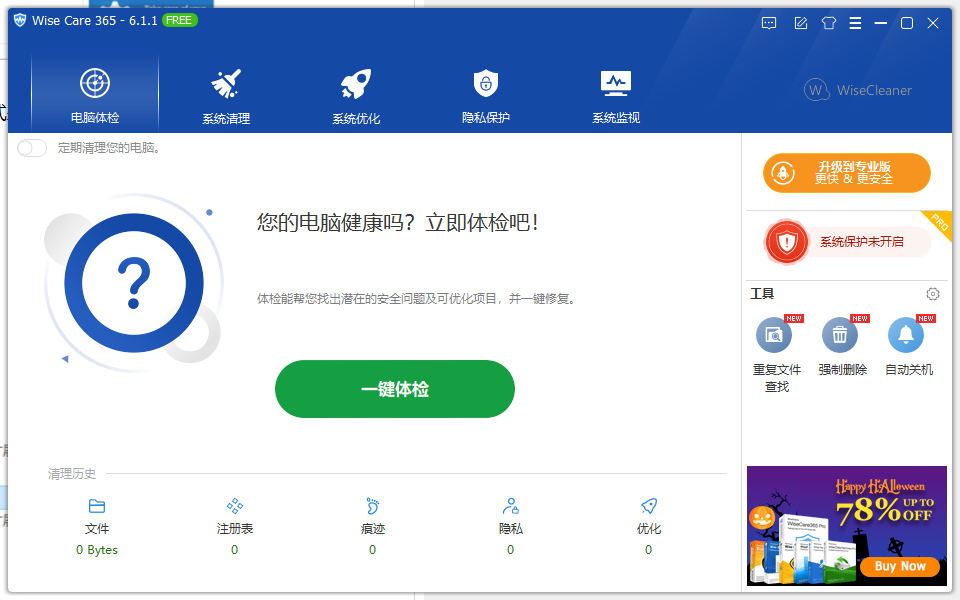
Task: Toggle 定期清理您的电脑 switch
Action: (x=32, y=148)
